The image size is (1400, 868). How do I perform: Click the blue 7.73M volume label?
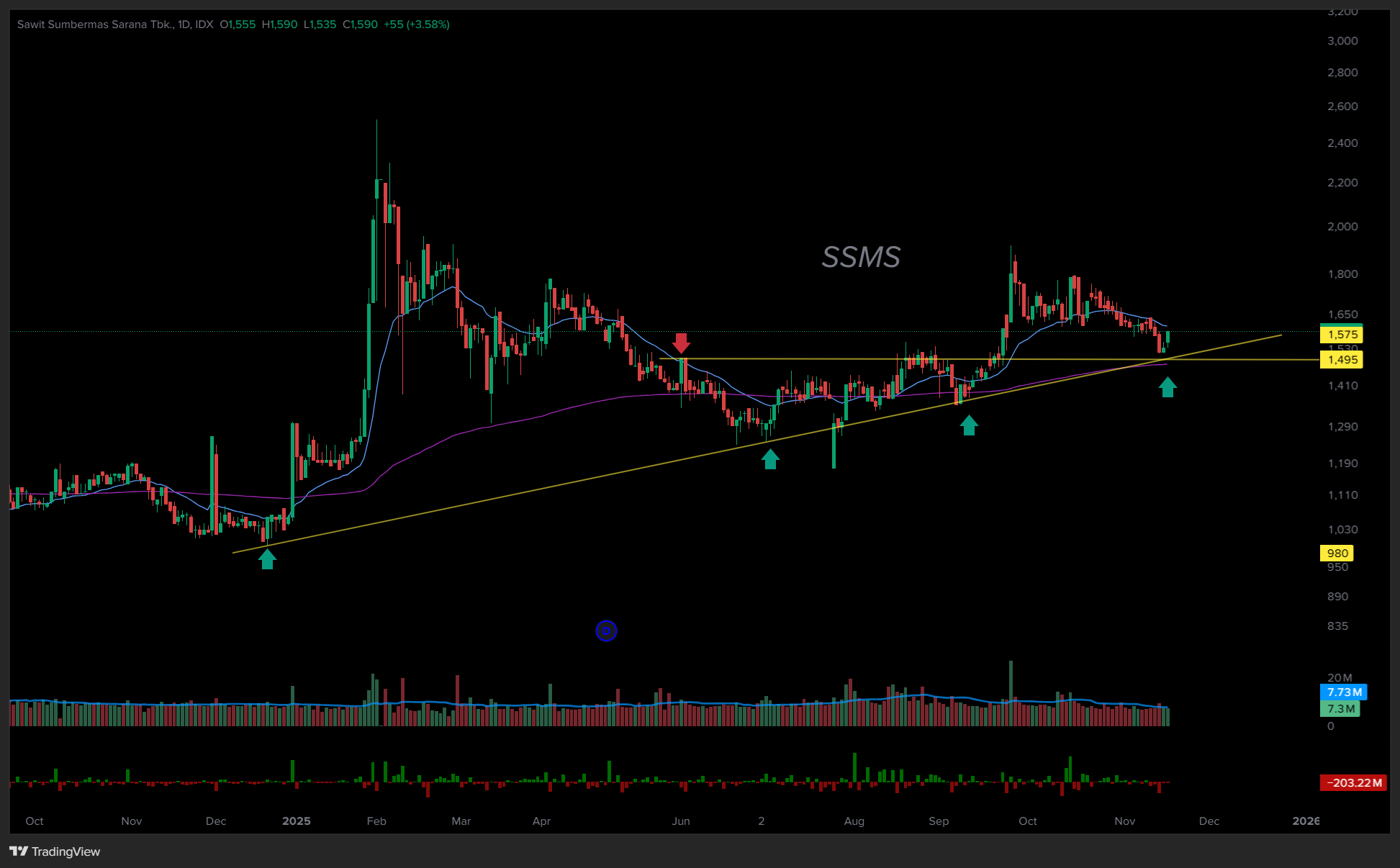click(x=1343, y=692)
